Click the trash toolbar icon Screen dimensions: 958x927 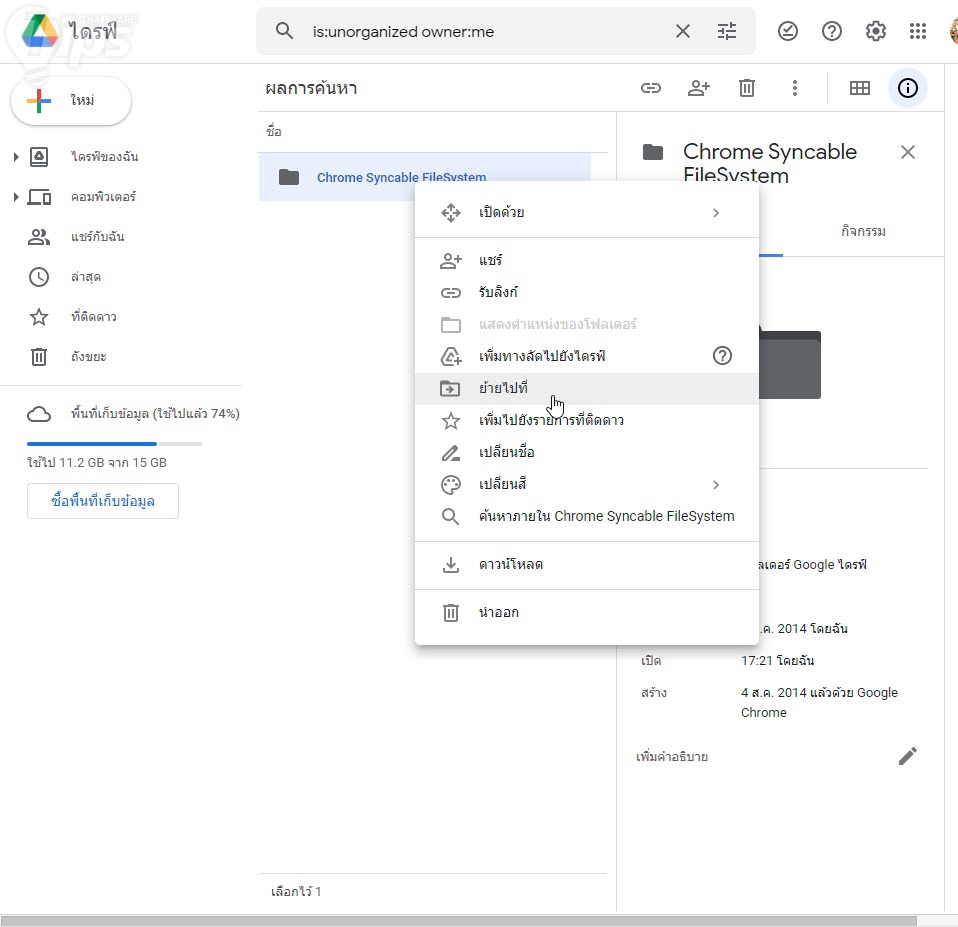(747, 88)
